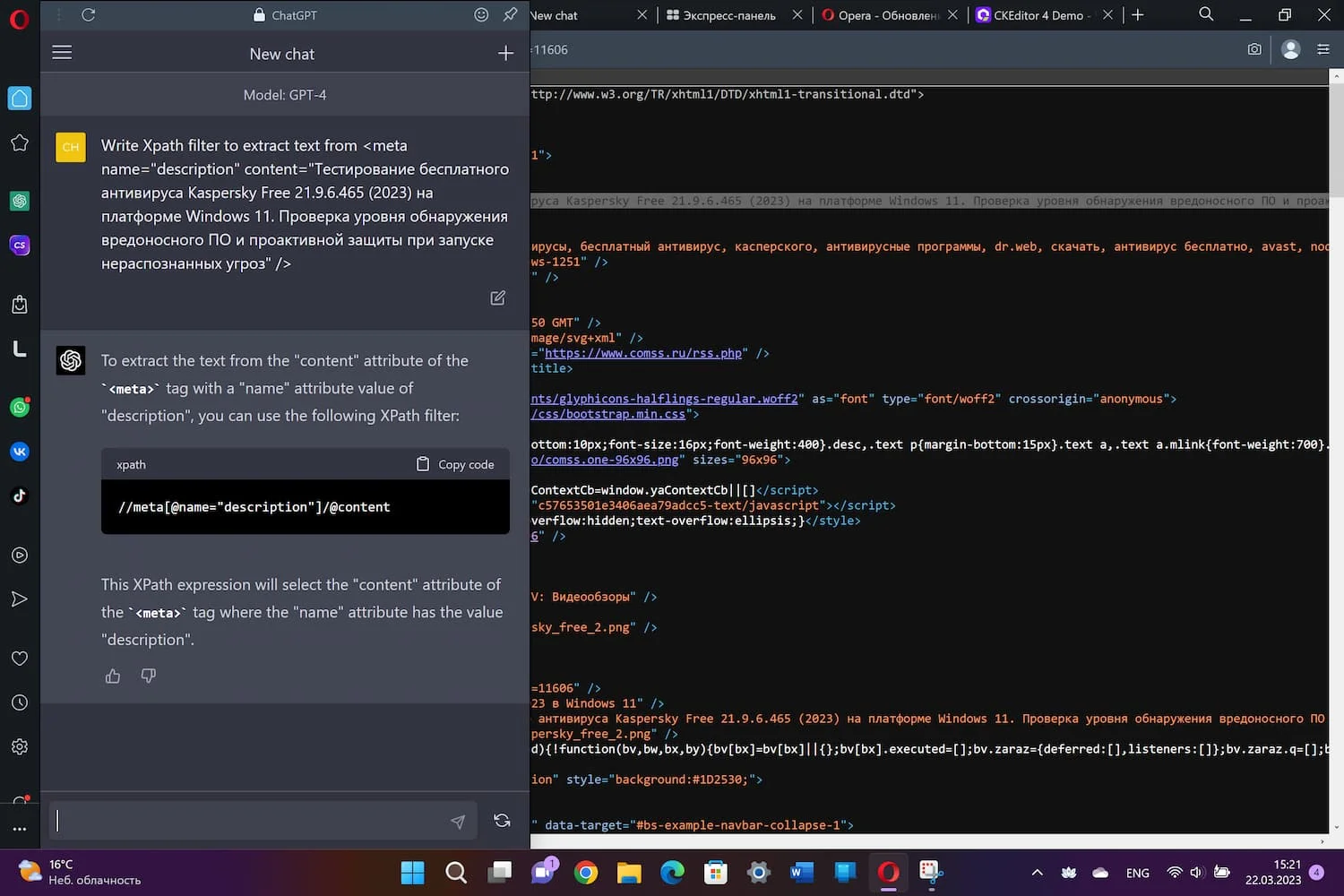Start a new chat with plus icon
The image size is (1344, 896).
[x=506, y=54]
